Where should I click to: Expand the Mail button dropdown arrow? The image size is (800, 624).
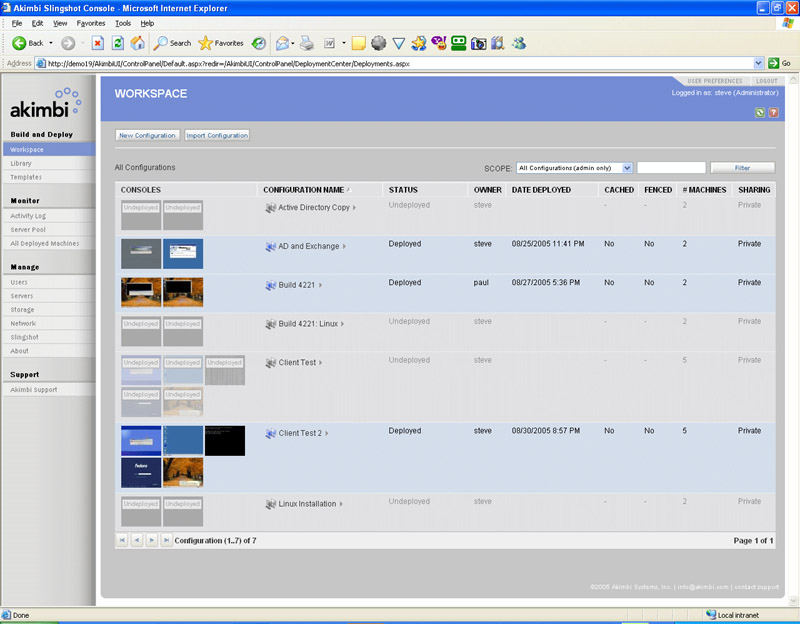pyautogui.click(x=292, y=43)
